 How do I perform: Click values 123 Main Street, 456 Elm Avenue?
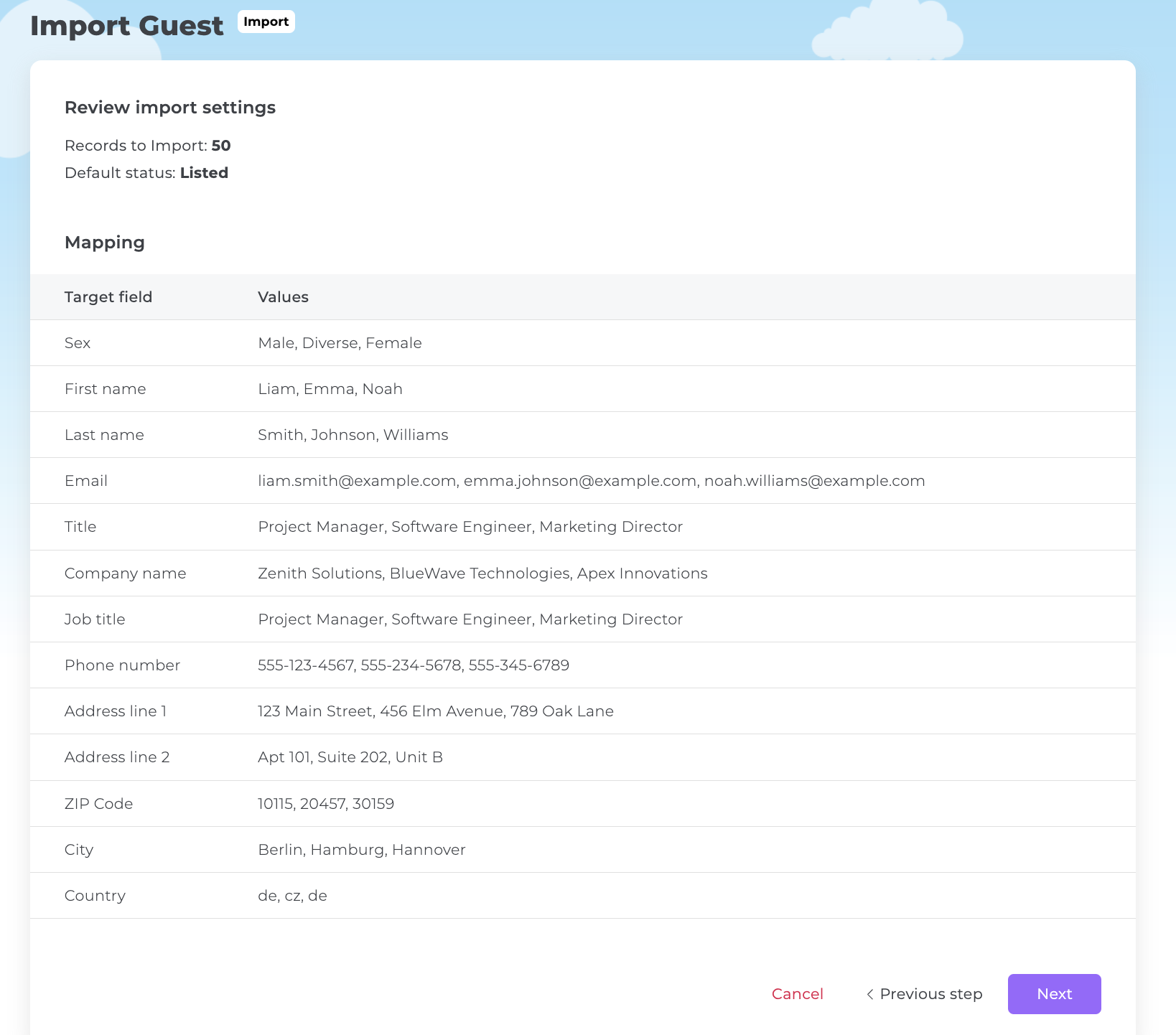[436, 711]
